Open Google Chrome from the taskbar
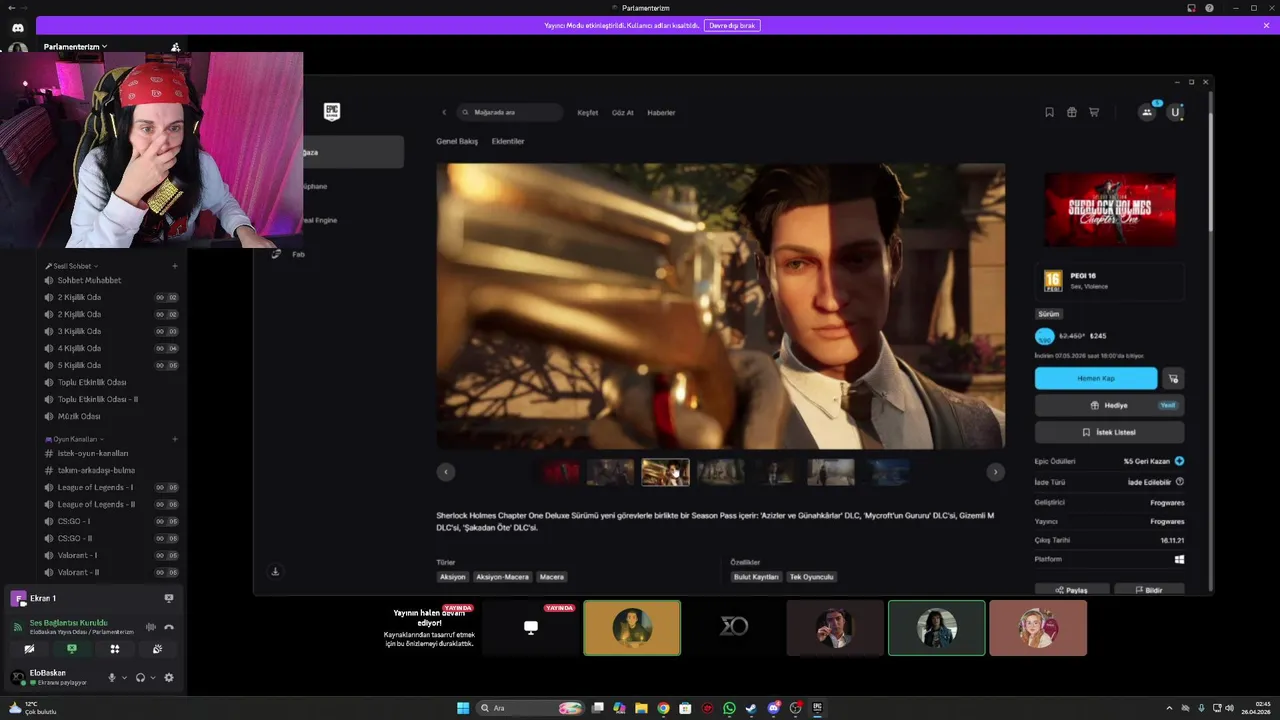Image resolution: width=1280 pixels, height=720 pixels. [x=663, y=708]
